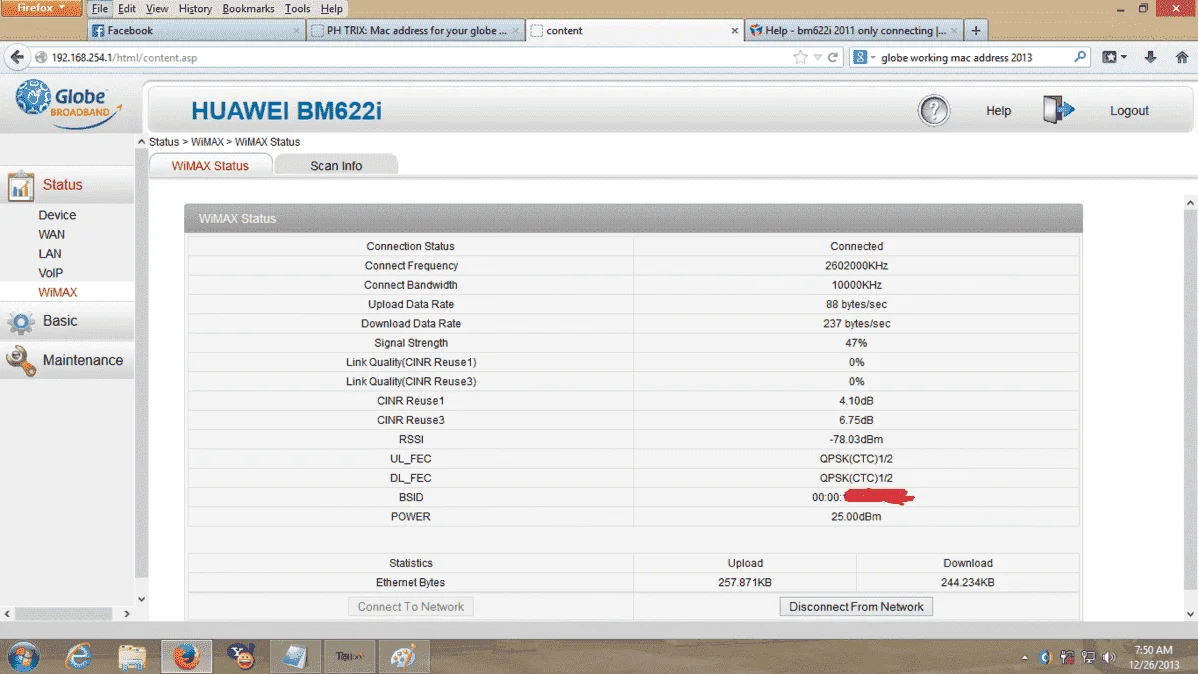The image size is (1198, 674).
Task: Go back with the browser back arrow
Action: (x=17, y=57)
